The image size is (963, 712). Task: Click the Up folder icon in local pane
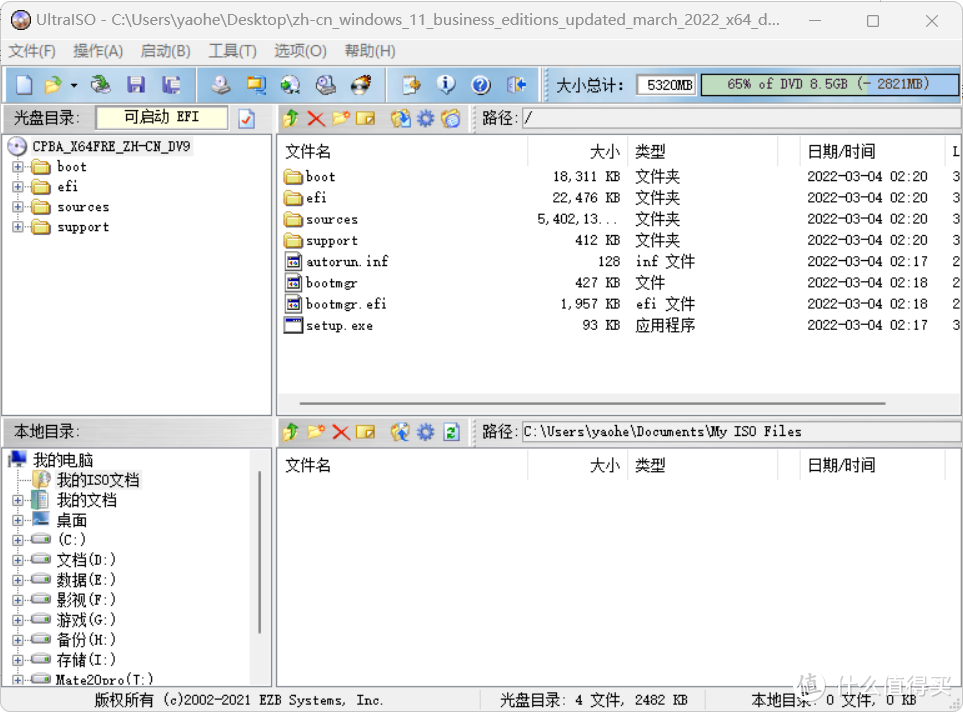coord(291,432)
